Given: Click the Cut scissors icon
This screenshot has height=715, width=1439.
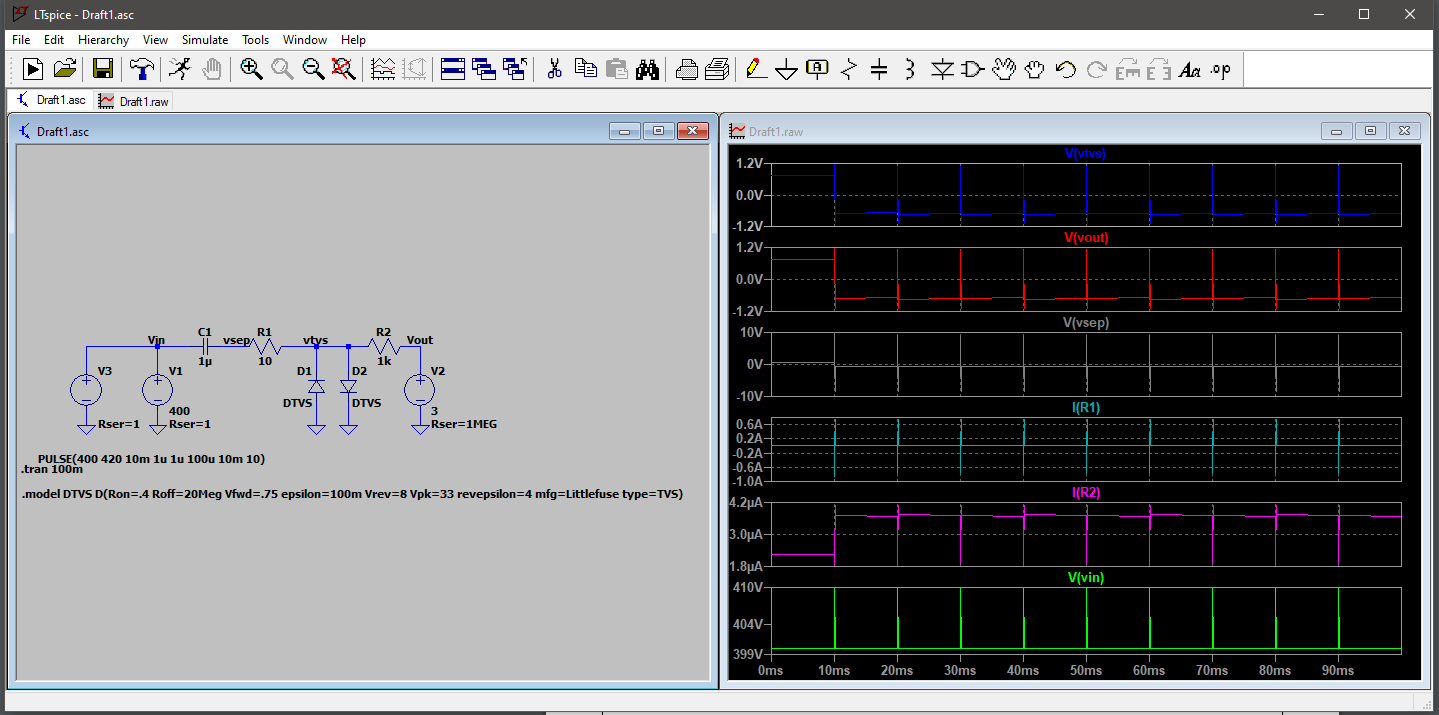Looking at the screenshot, I should (554, 69).
